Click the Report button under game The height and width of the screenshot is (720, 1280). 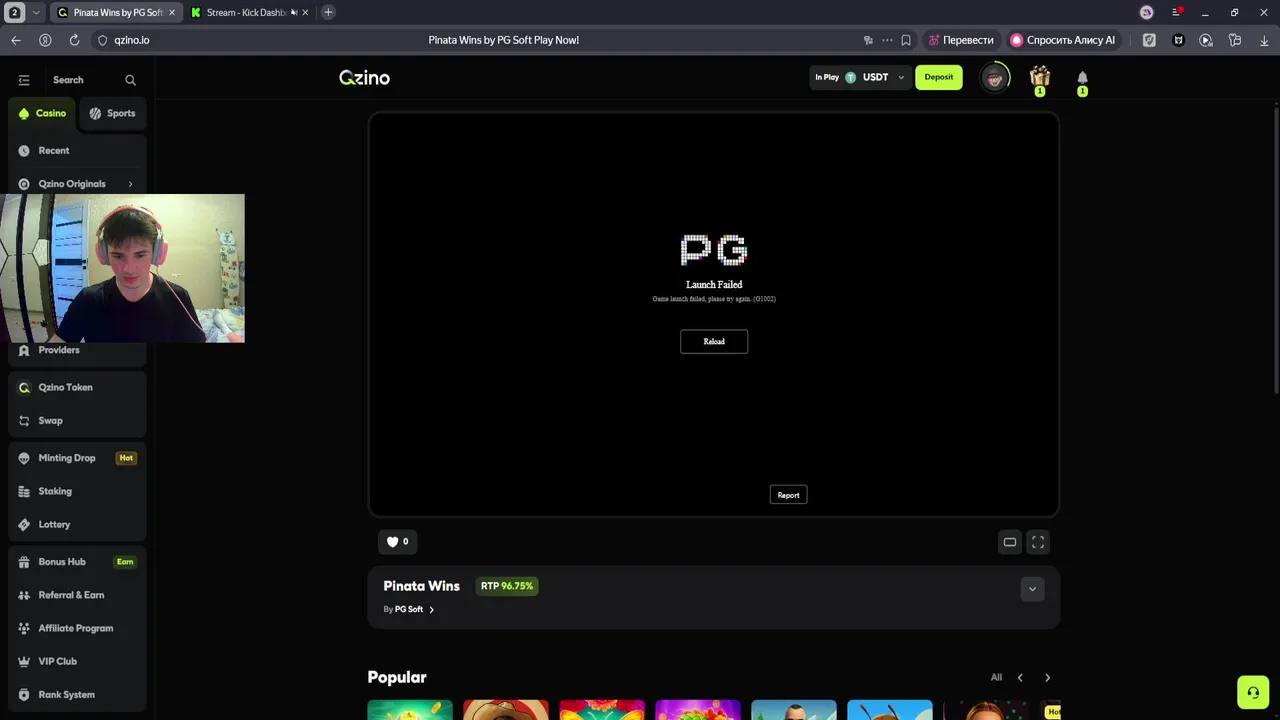(788, 495)
